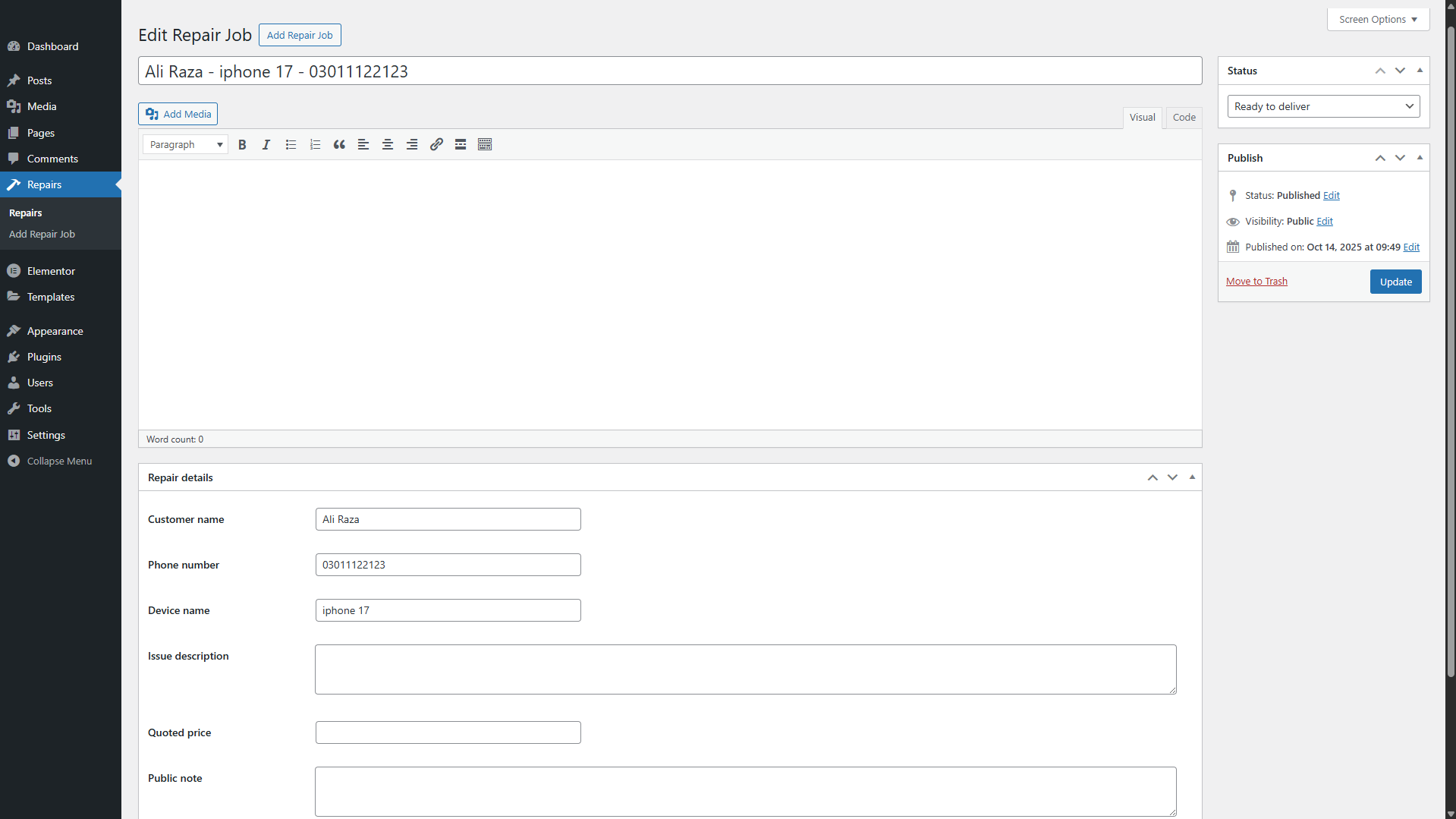This screenshot has height=819, width=1456.
Task: Collapse the admin sidebar menu
Action: 61,461
